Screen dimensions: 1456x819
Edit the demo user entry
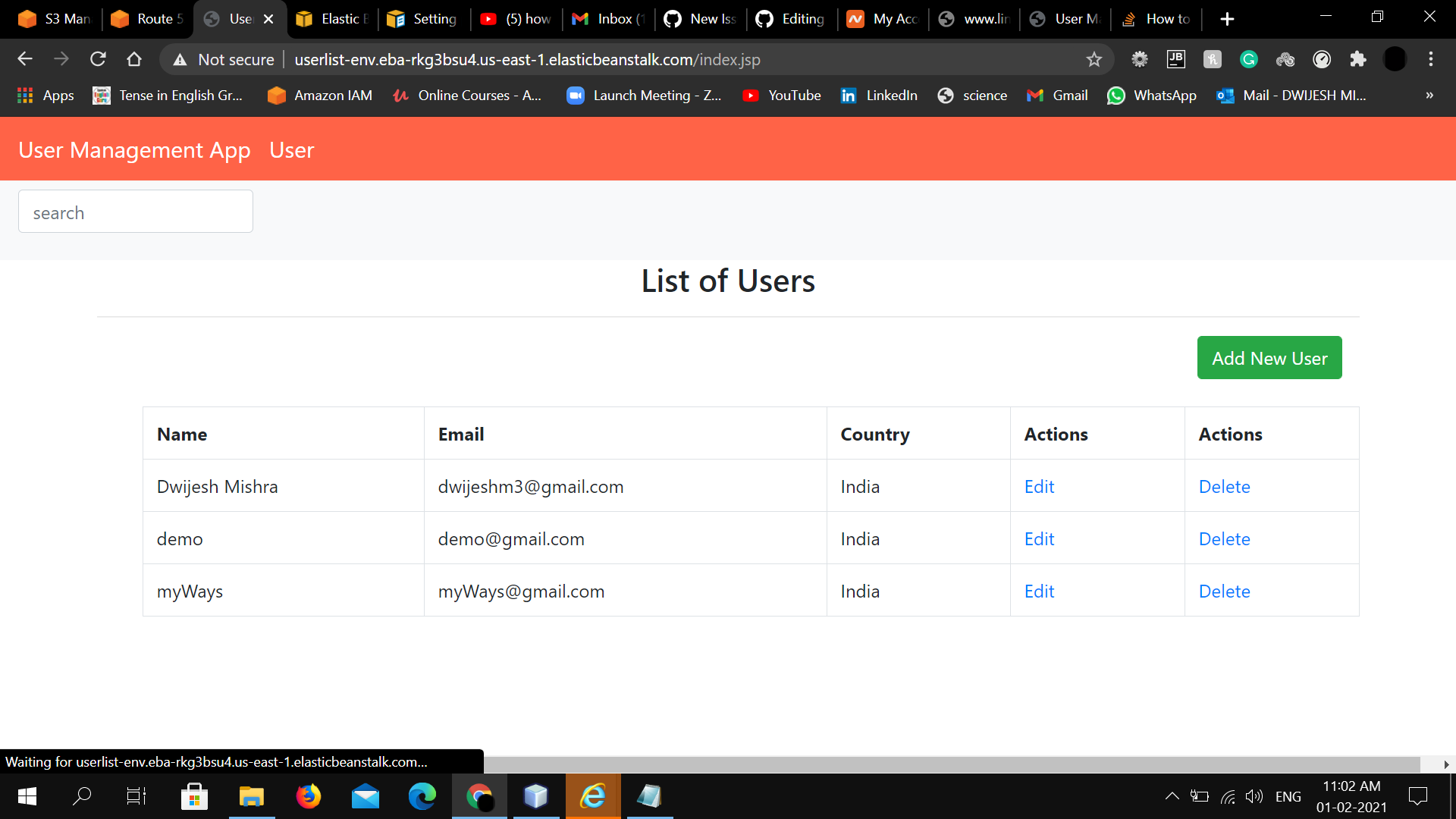tap(1038, 538)
